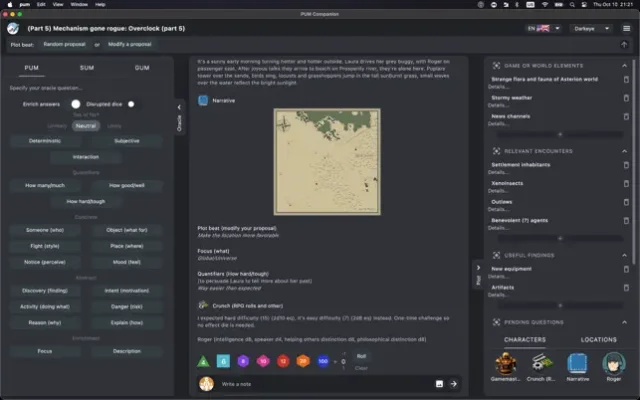Open the map image thumbnail
Viewport: 640px width, 400px height.
coord(327,162)
